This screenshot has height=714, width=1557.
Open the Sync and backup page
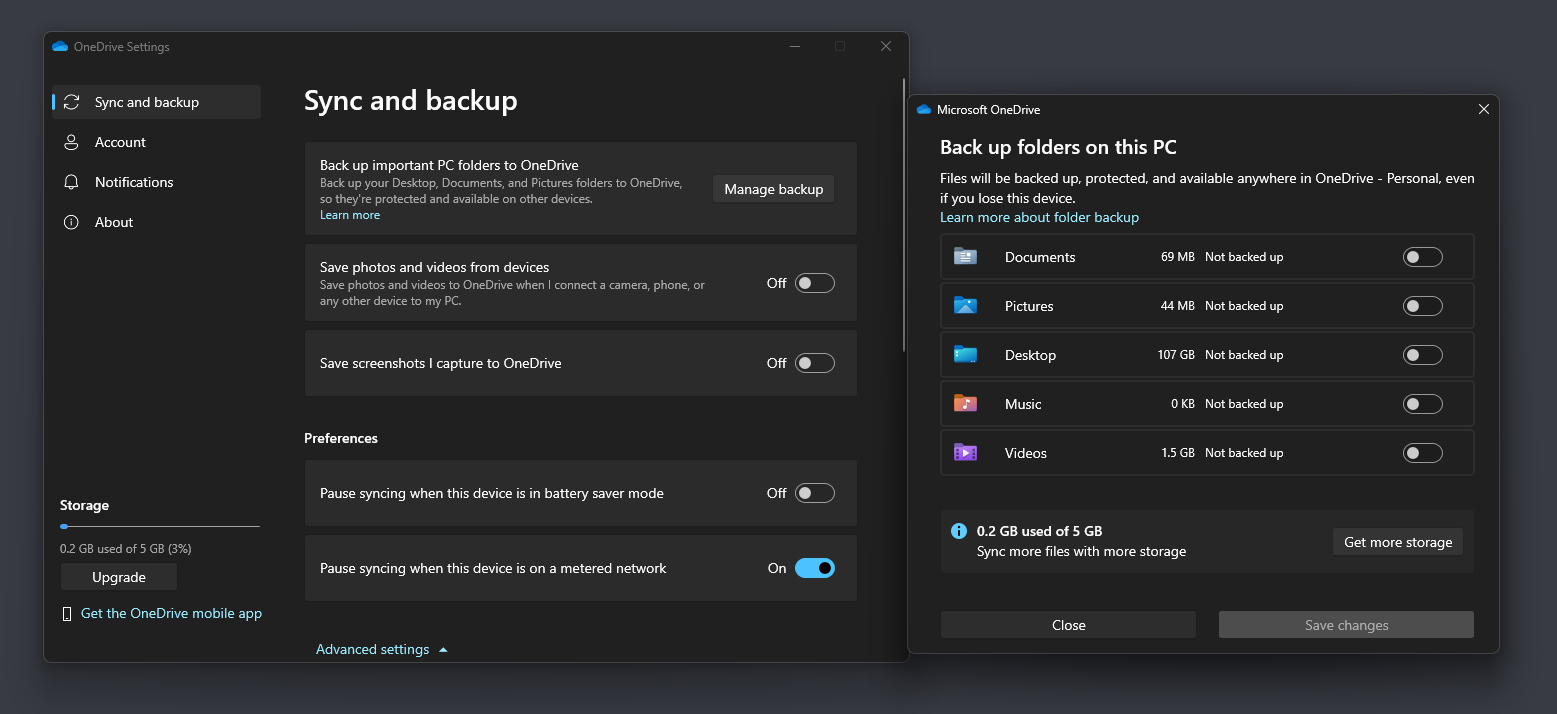(156, 102)
